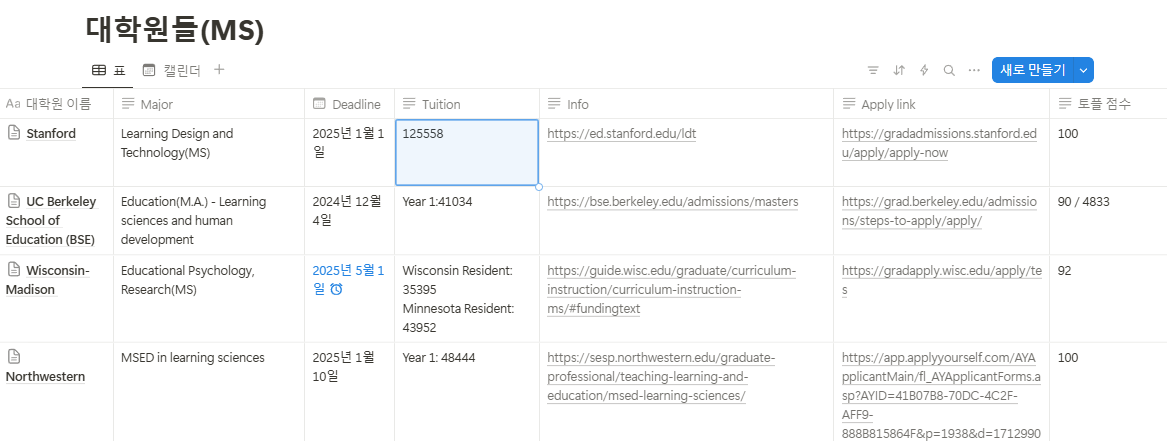Image resolution: width=1167 pixels, height=441 pixels.
Task: Open the Stanford row title
Action: tap(51, 134)
